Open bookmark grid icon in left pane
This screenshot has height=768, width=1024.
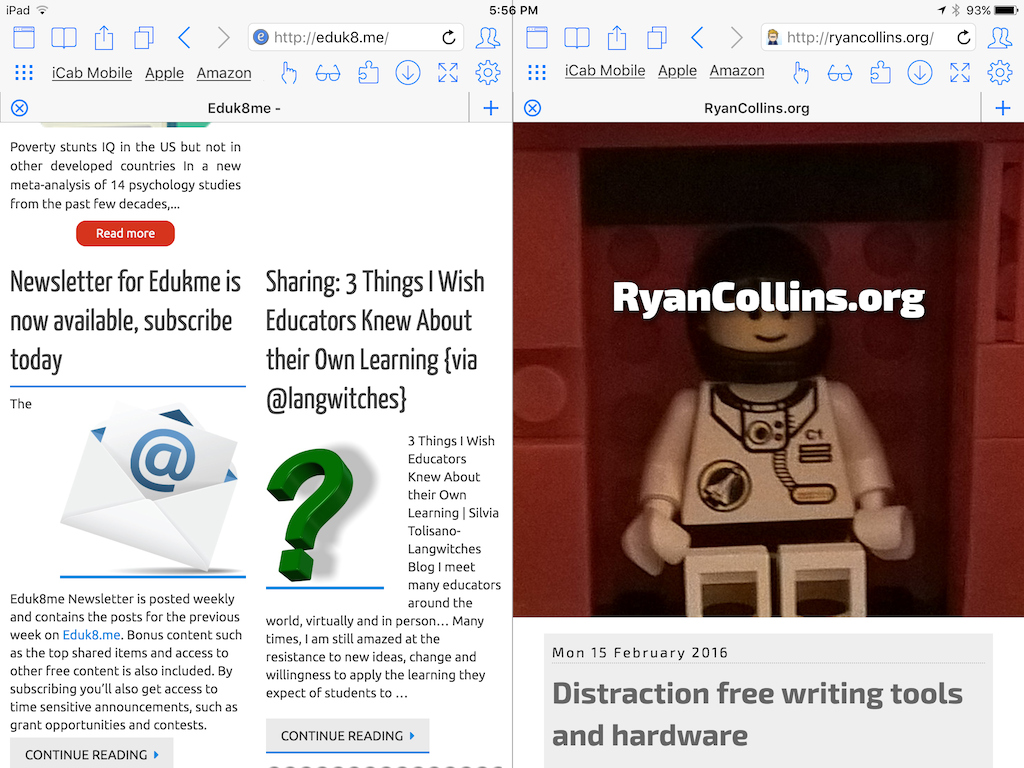click(24, 72)
